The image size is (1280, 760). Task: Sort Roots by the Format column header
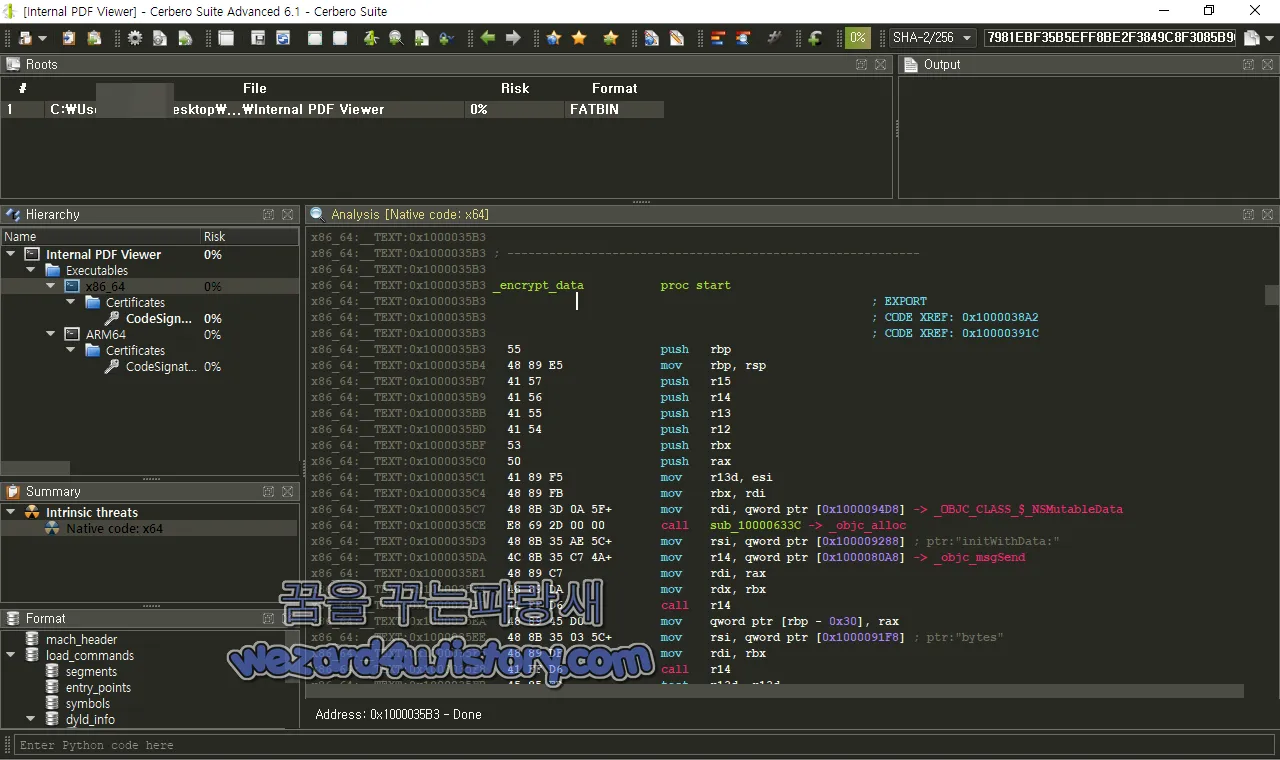coord(614,88)
